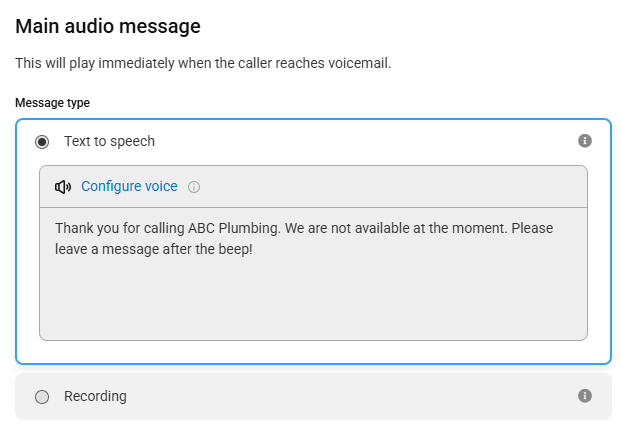This screenshot has width=621, height=432.
Task: Place cursor after the word beep! in the message
Action: pos(253,249)
